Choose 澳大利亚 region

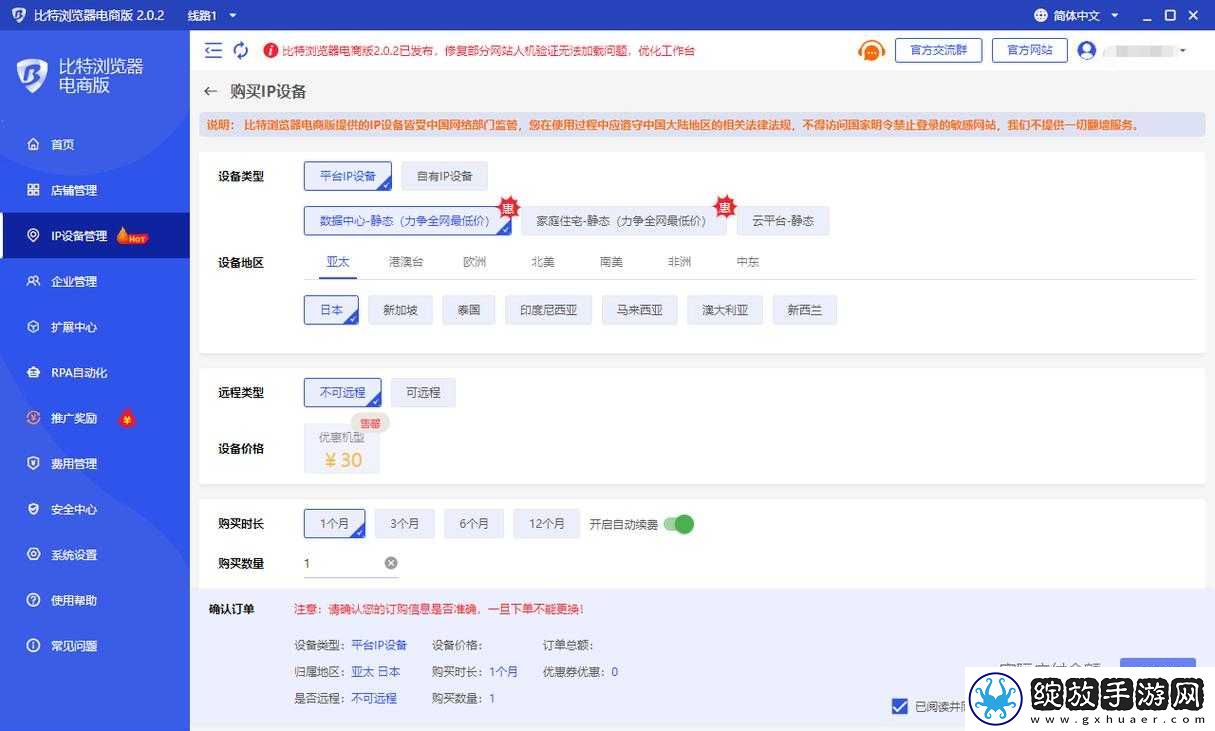pyautogui.click(x=725, y=310)
